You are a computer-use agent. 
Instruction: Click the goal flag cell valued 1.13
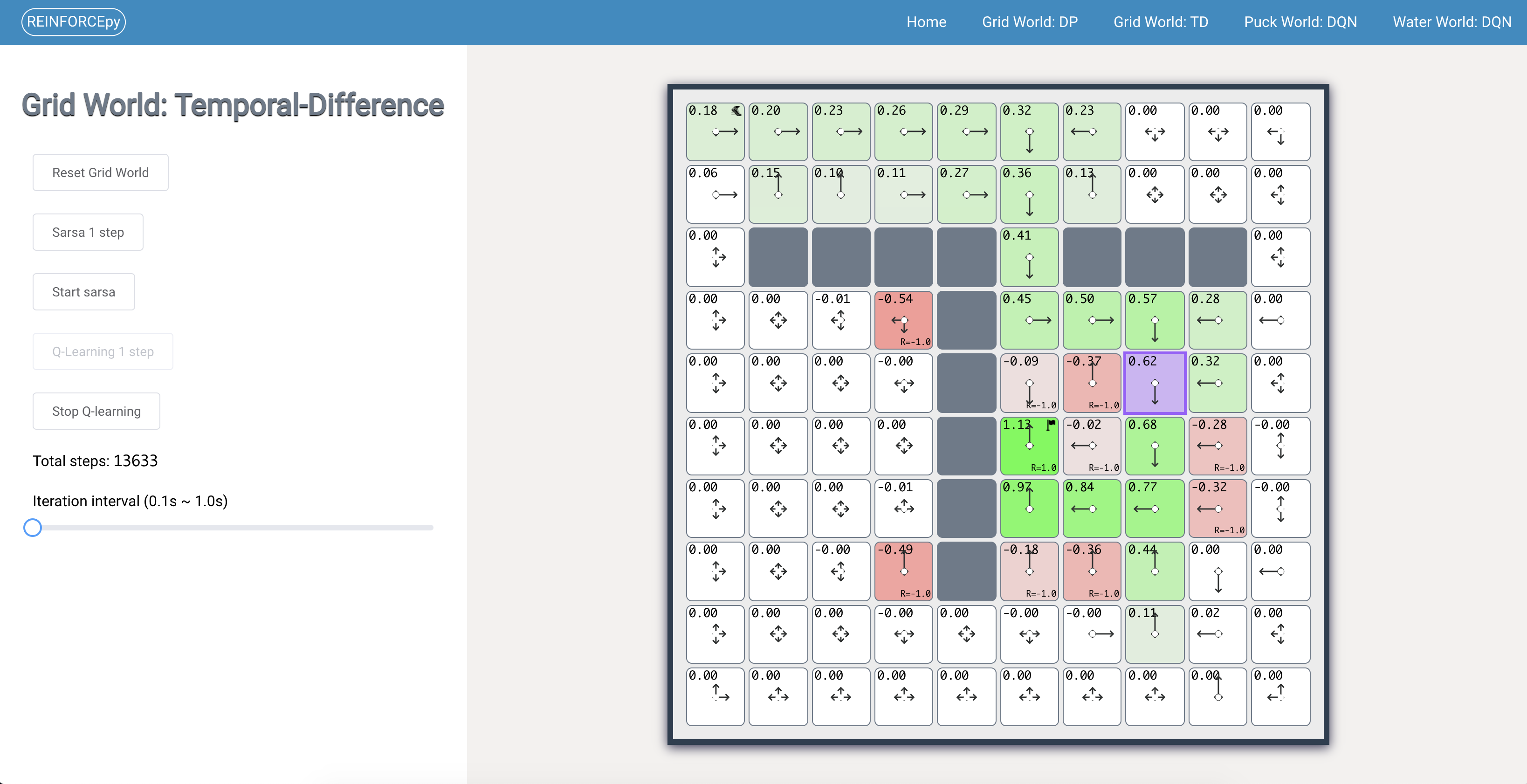tap(1029, 446)
